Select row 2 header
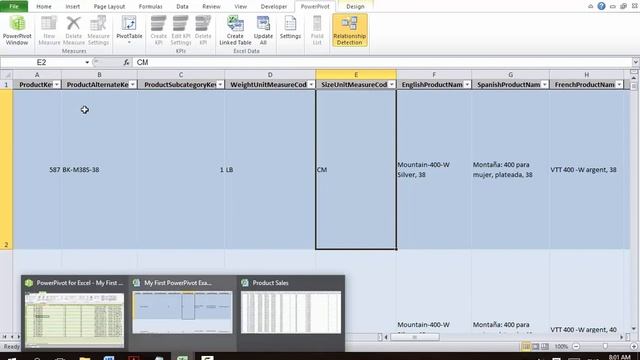Image resolution: width=640 pixels, height=360 pixels. point(6,169)
